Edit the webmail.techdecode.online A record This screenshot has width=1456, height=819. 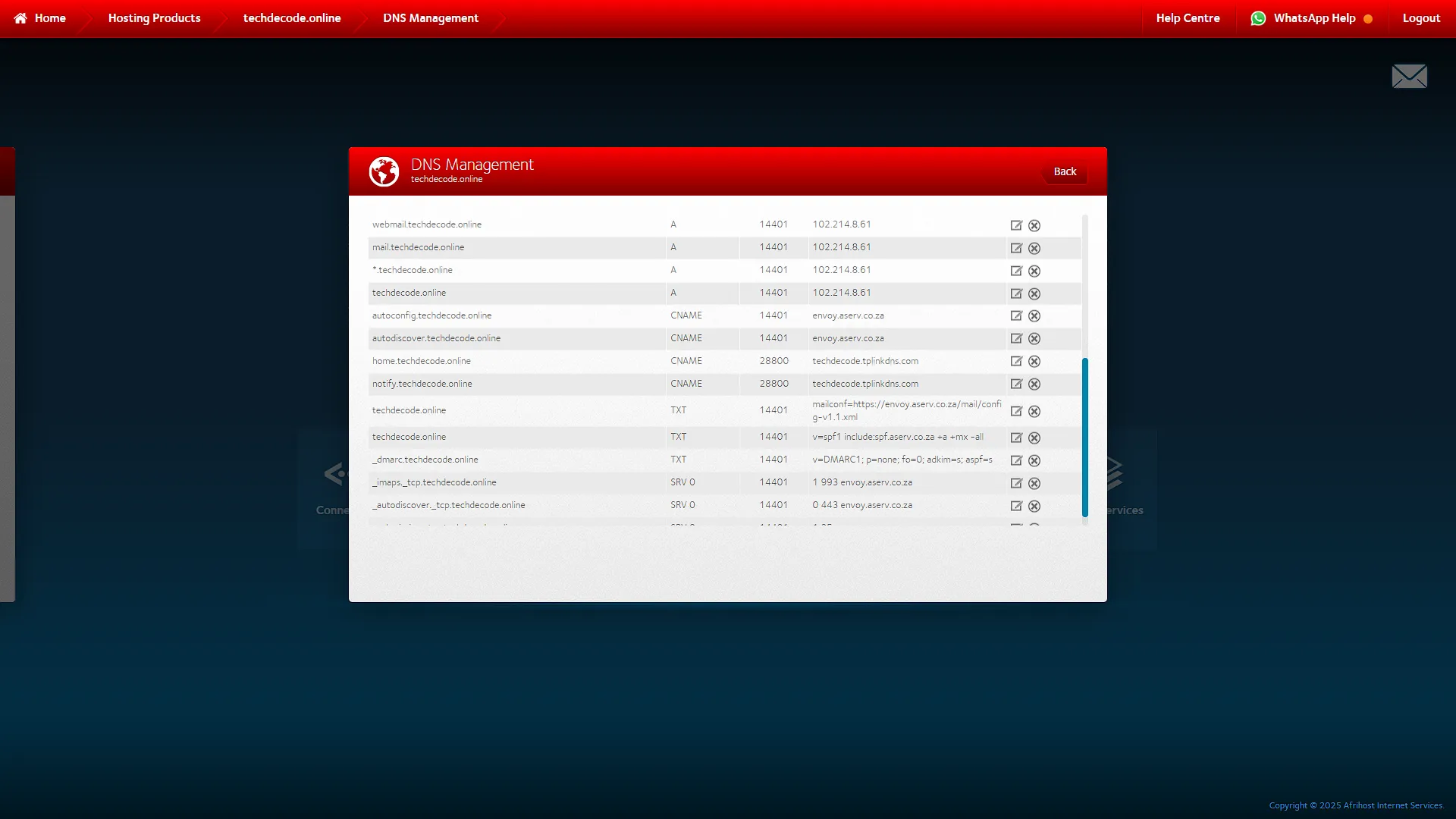point(1016,225)
